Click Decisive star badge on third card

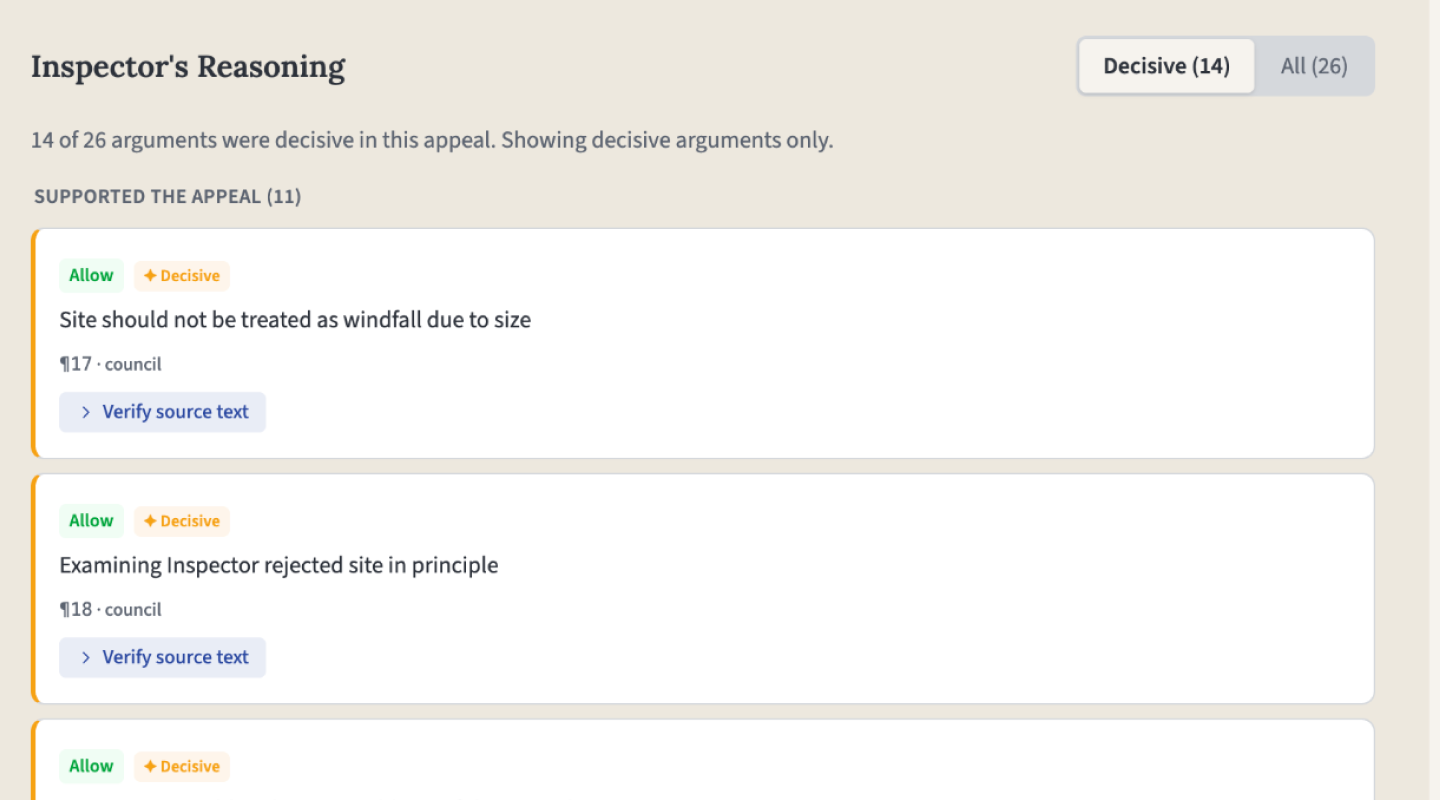(x=182, y=766)
